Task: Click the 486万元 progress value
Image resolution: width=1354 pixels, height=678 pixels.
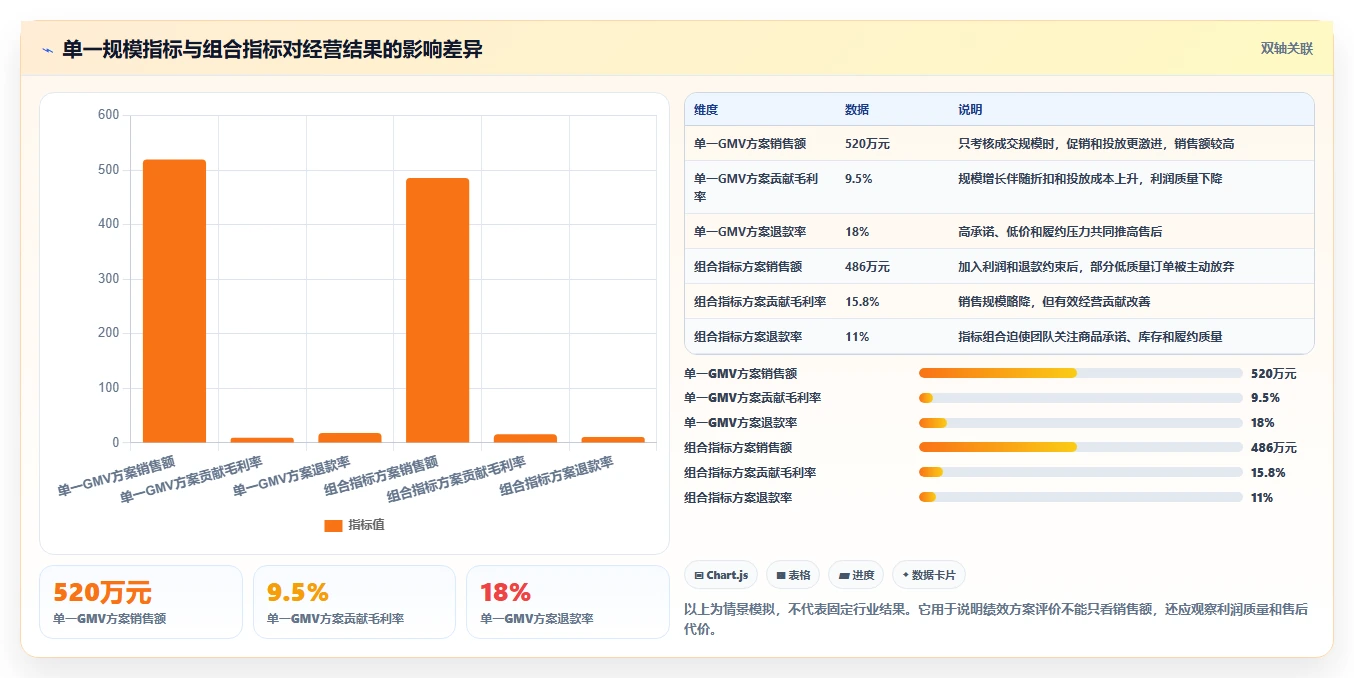Action: tap(1274, 448)
